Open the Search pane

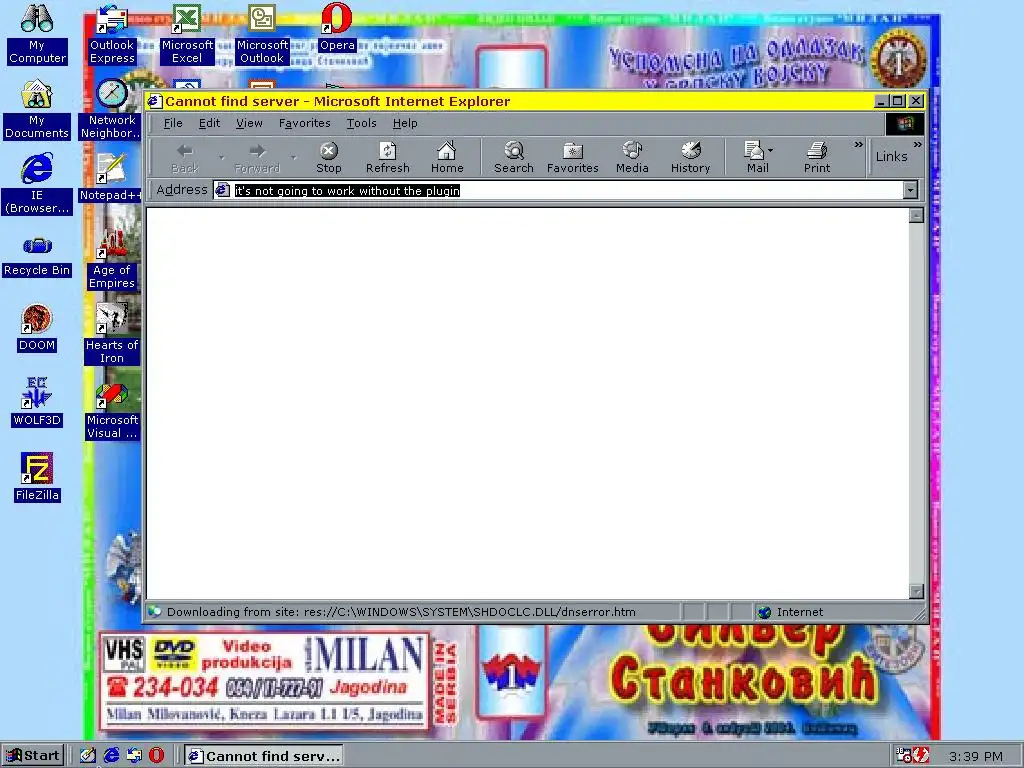pyautogui.click(x=514, y=157)
